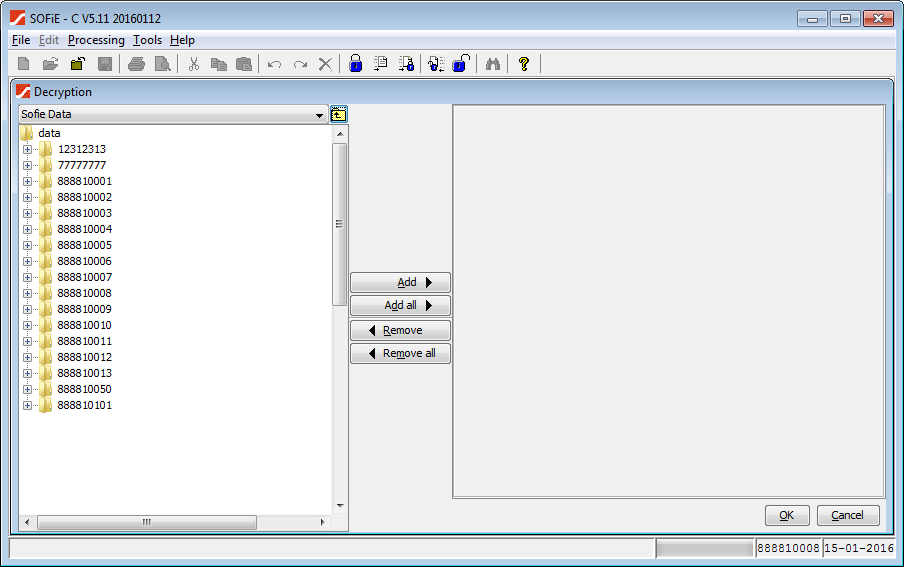The width and height of the screenshot is (904, 567).
Task: Click the yellow open-lock folder toolbar icon
Action: click(x=77, y=64)
